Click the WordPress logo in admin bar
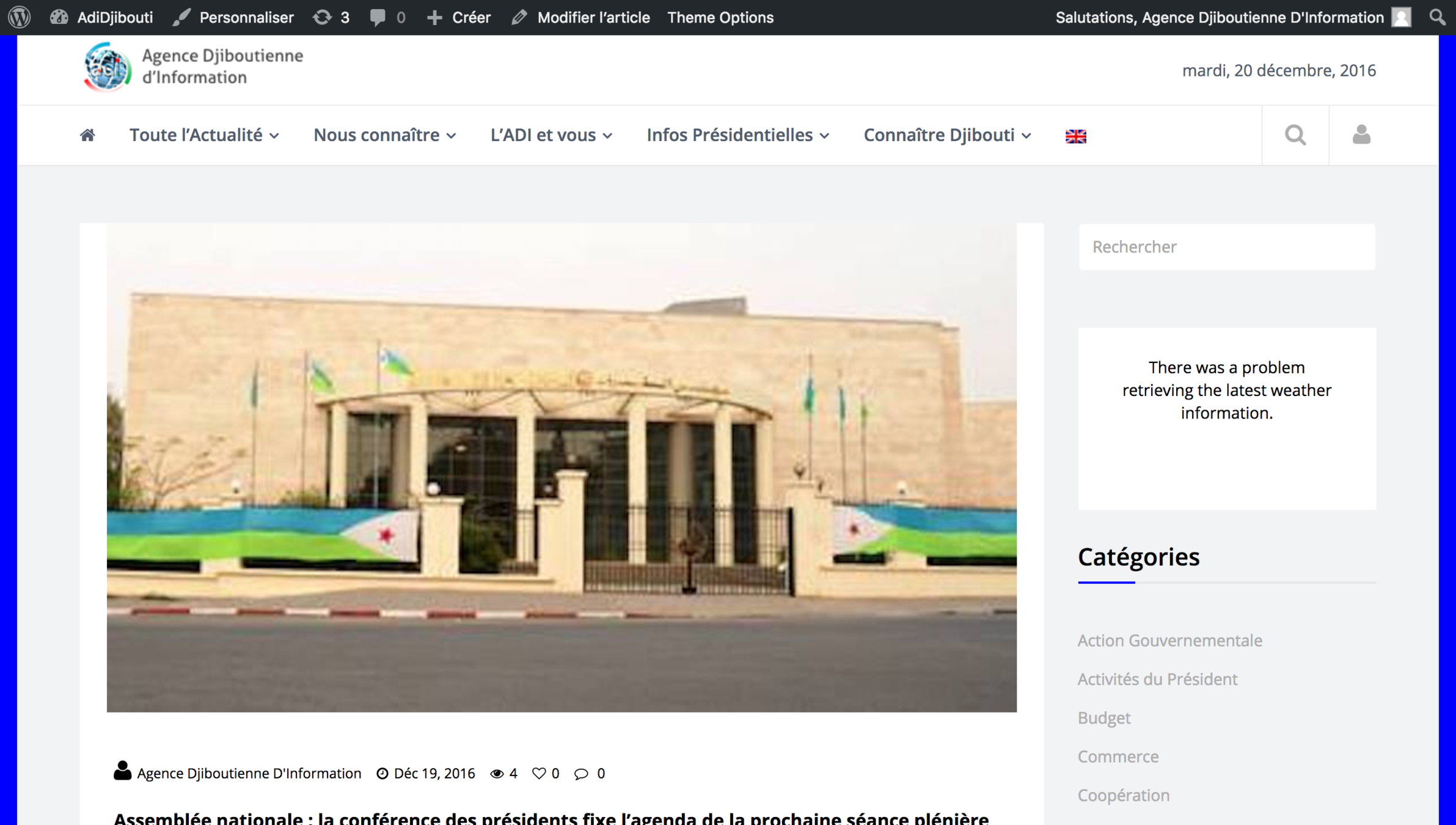 point(20,17)
